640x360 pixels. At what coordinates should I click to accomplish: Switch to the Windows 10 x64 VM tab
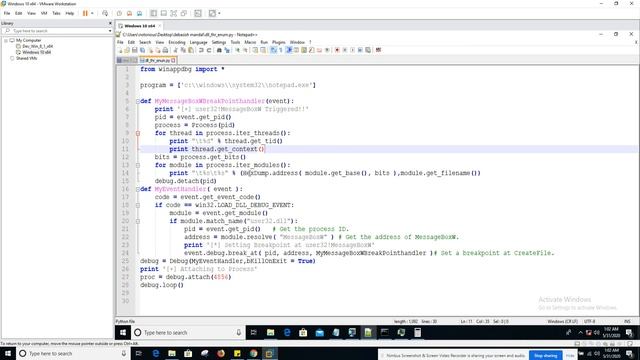click(x=140, y=26)
